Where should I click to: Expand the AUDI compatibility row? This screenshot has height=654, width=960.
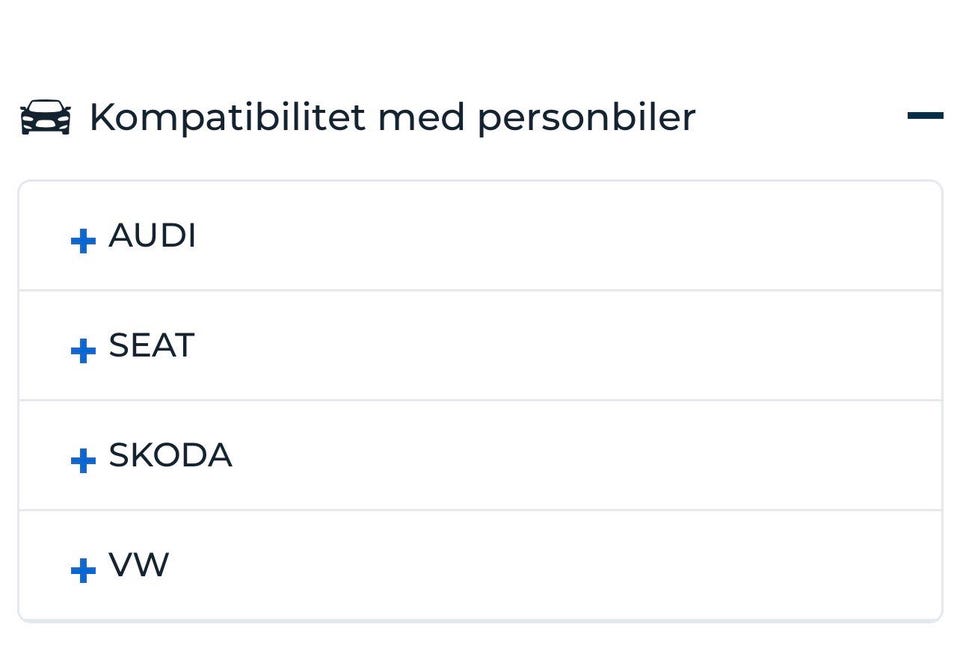tap(480, 237)
